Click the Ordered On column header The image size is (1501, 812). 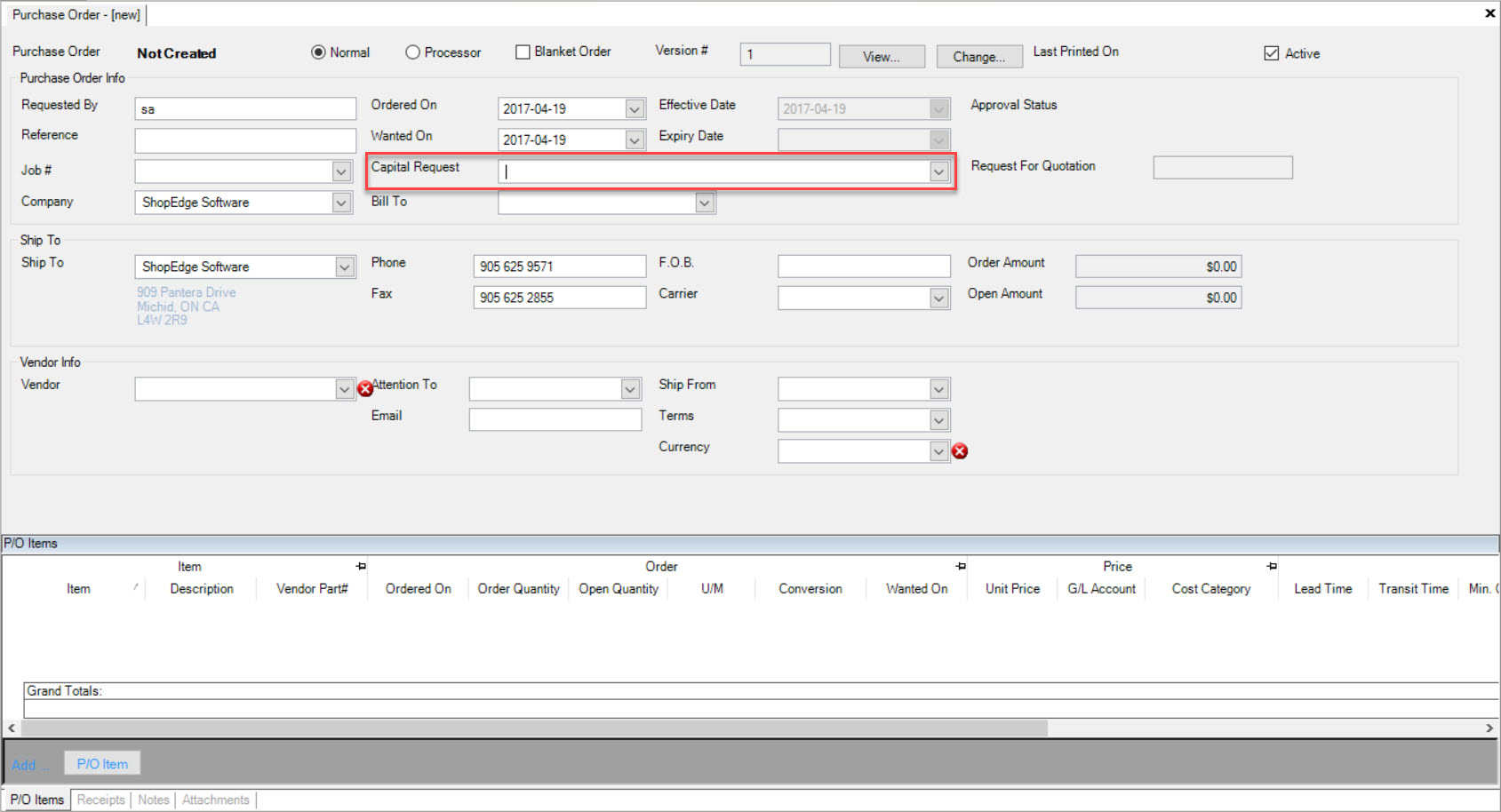point(418,589)
